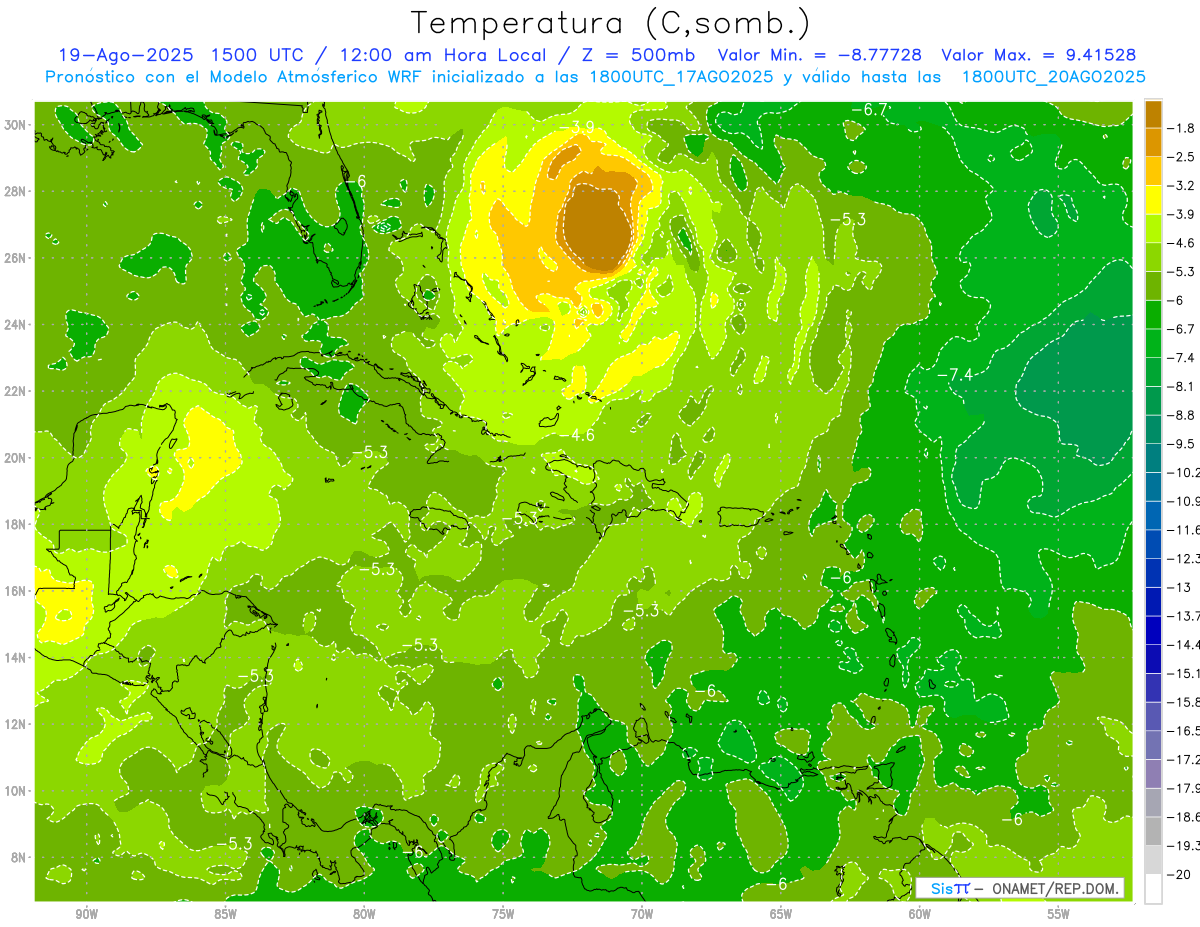This screenshot has height=927, width=1200.
Task: Click the '-11.6' colorbar label
Action: coord(1184,529)
